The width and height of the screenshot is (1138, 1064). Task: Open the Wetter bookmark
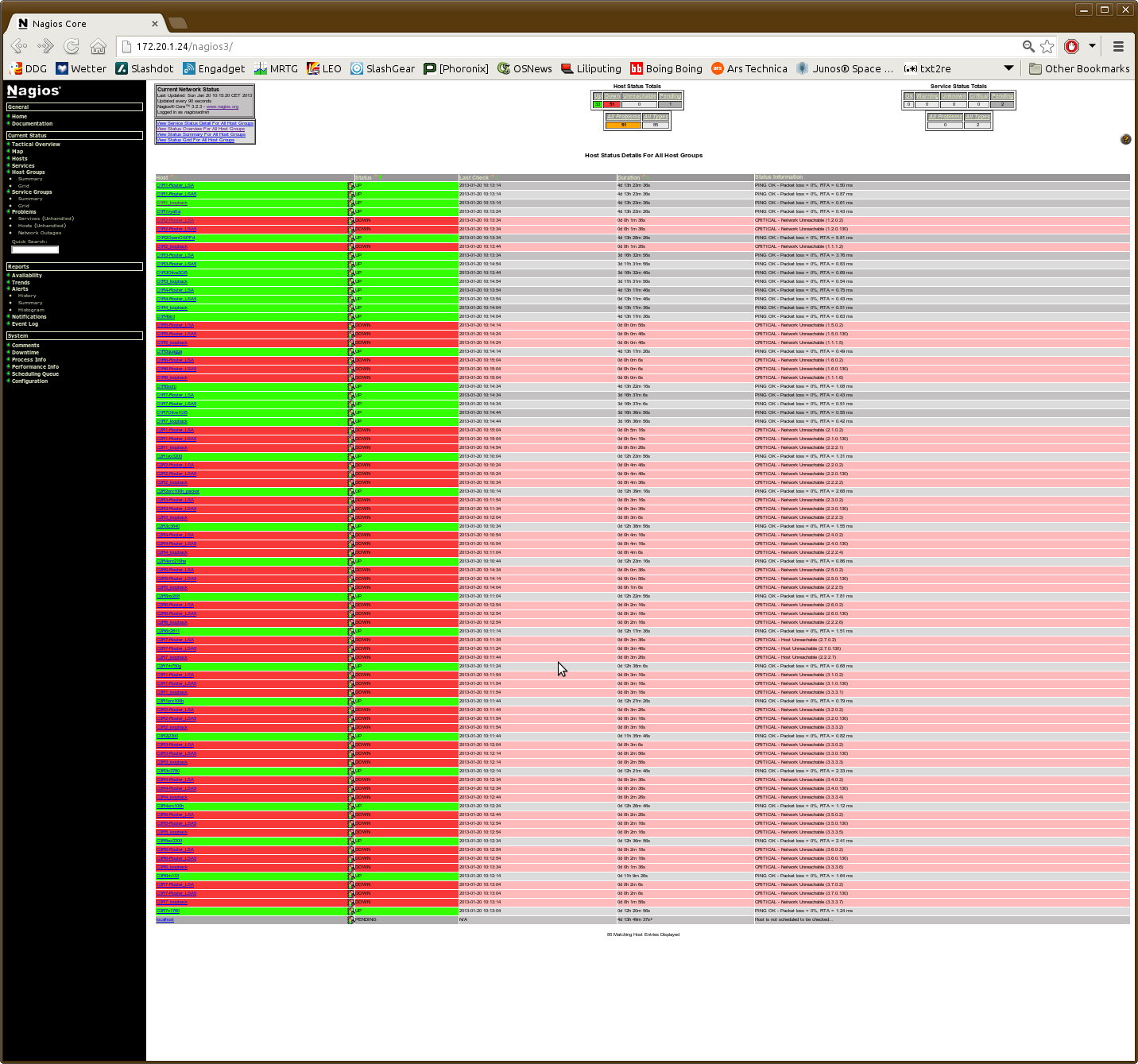tap(81, 68)
